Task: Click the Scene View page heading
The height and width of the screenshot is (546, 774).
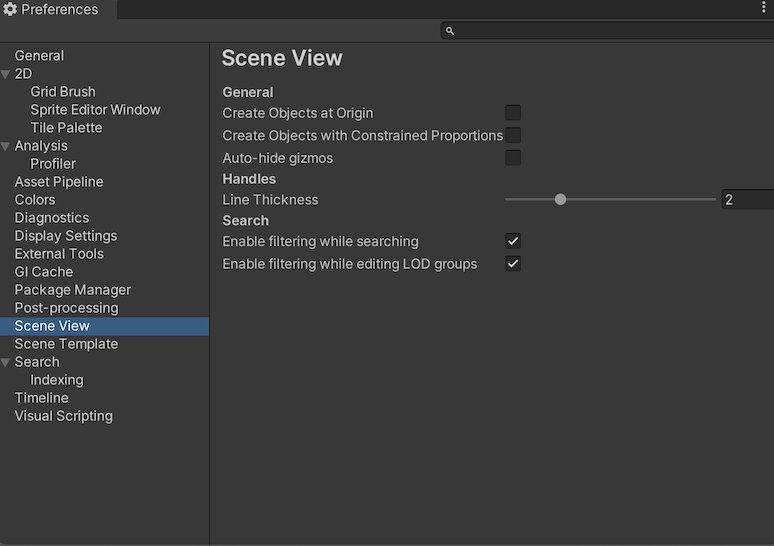Action: tap(282, 58)
